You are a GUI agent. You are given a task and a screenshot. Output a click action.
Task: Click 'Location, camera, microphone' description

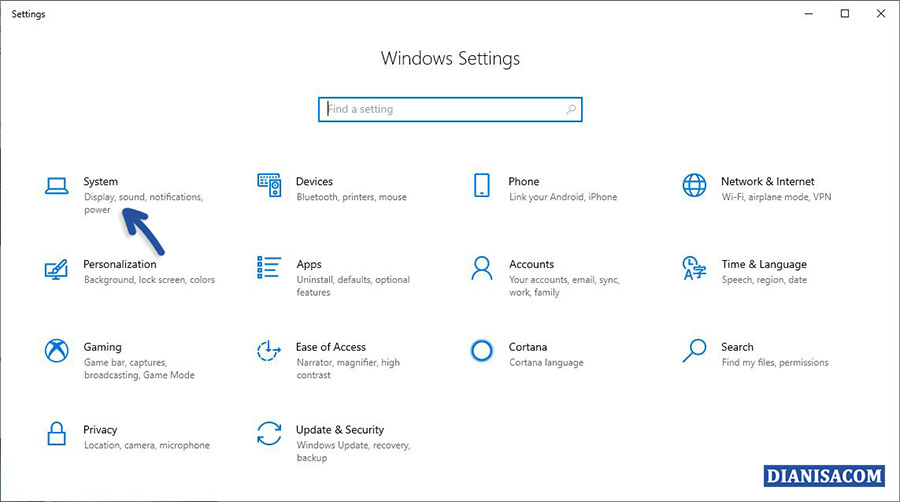147,445
